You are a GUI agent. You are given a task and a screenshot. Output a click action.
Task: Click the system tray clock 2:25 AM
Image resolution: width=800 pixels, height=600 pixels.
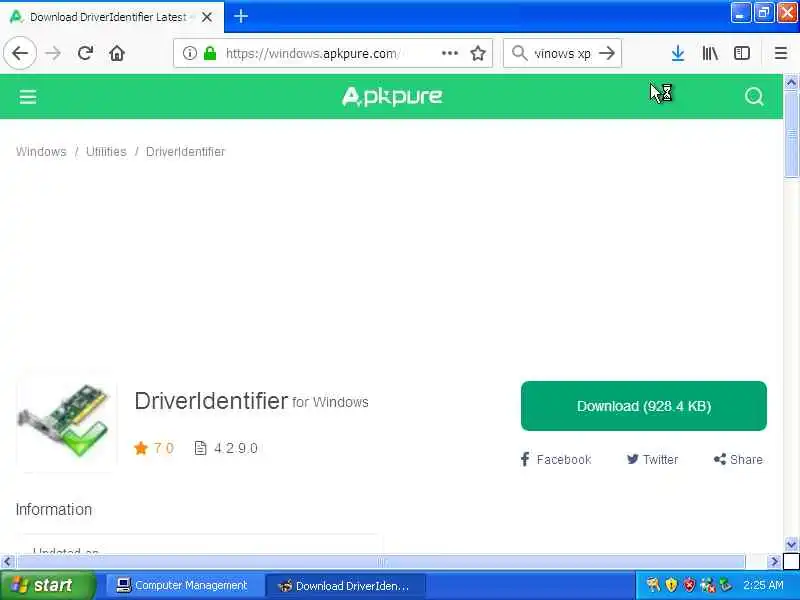[763, 585]
